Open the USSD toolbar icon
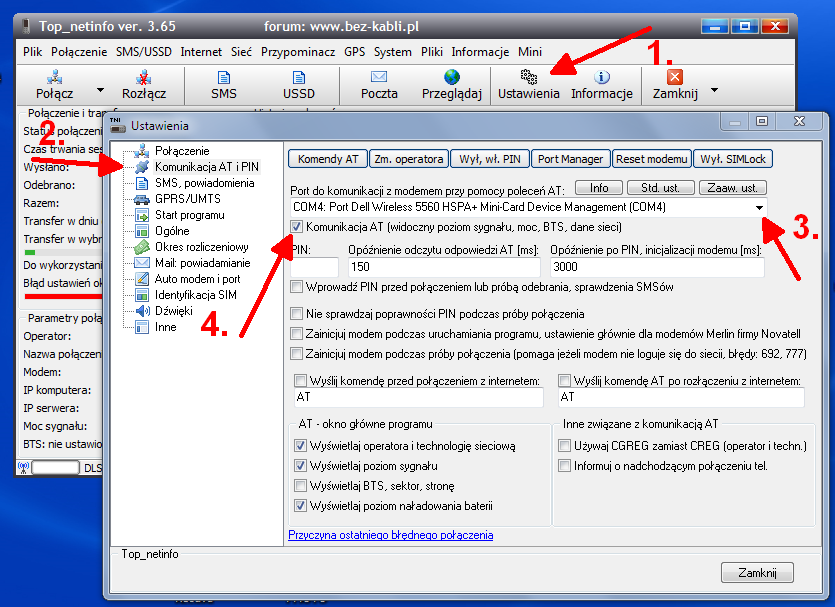This screenshot has width=835, height=607. (x=298, y=77)
